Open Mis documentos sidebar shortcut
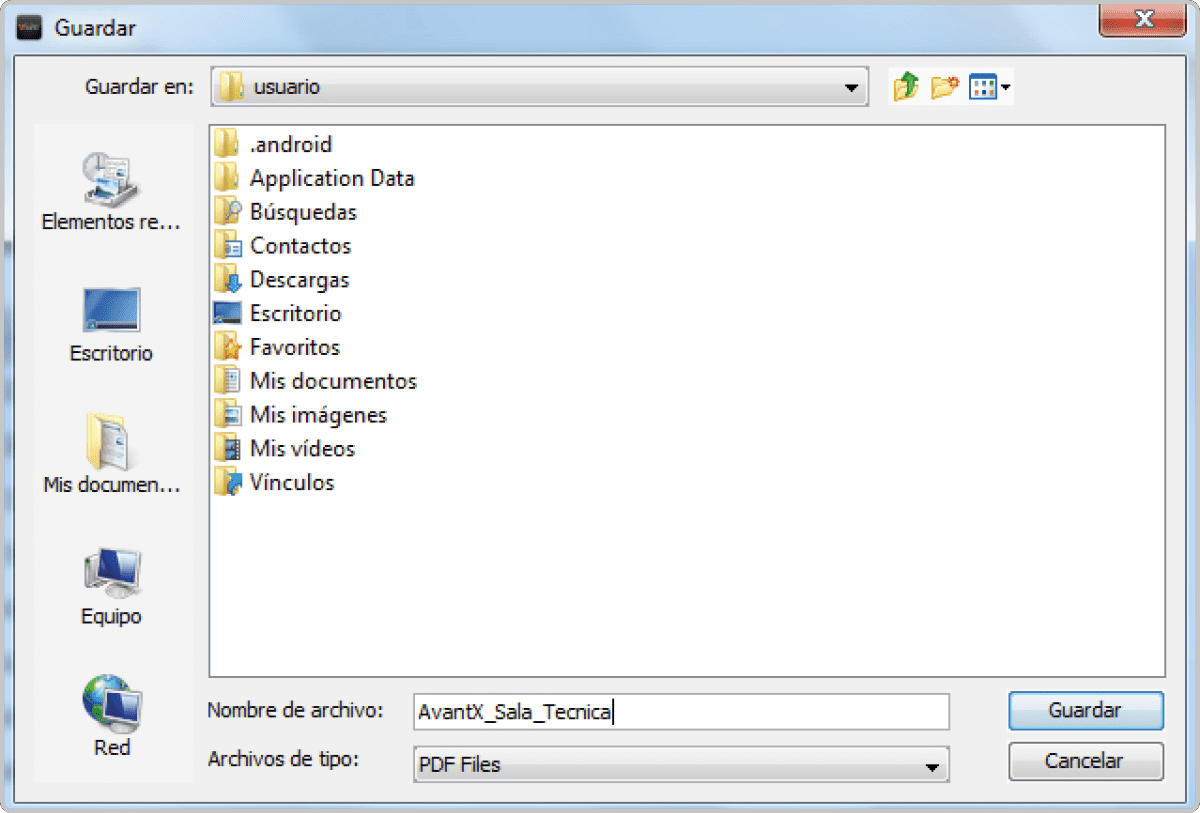Viewport: 1200px width, 813px height. pyautogui.click(x=111, y=455)
